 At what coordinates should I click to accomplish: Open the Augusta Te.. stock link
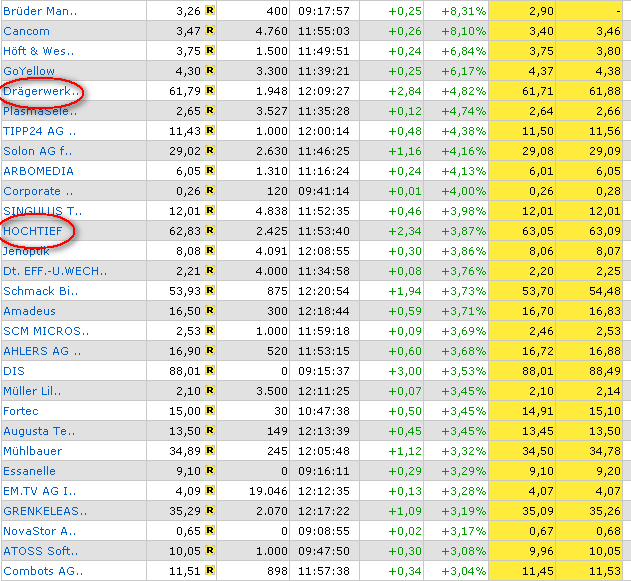point(39,431)
